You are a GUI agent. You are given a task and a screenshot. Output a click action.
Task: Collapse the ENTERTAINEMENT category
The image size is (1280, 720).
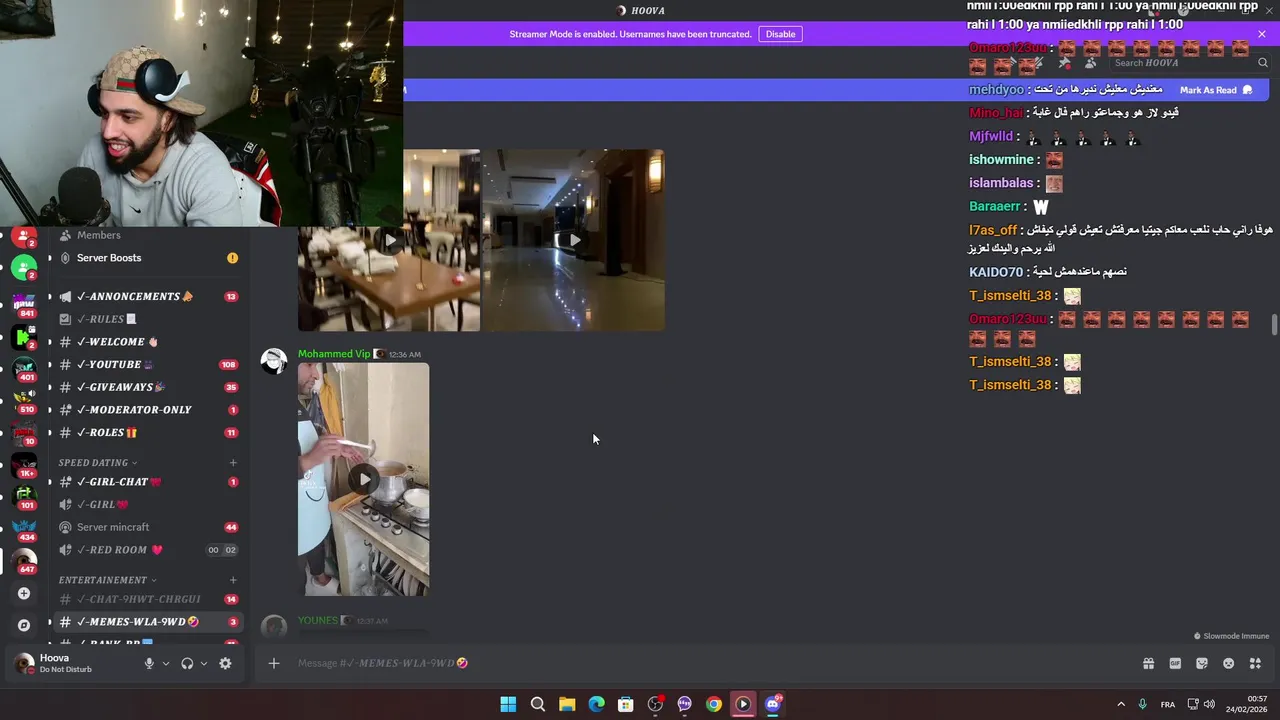pyautogui.click(x=107, y=580)
